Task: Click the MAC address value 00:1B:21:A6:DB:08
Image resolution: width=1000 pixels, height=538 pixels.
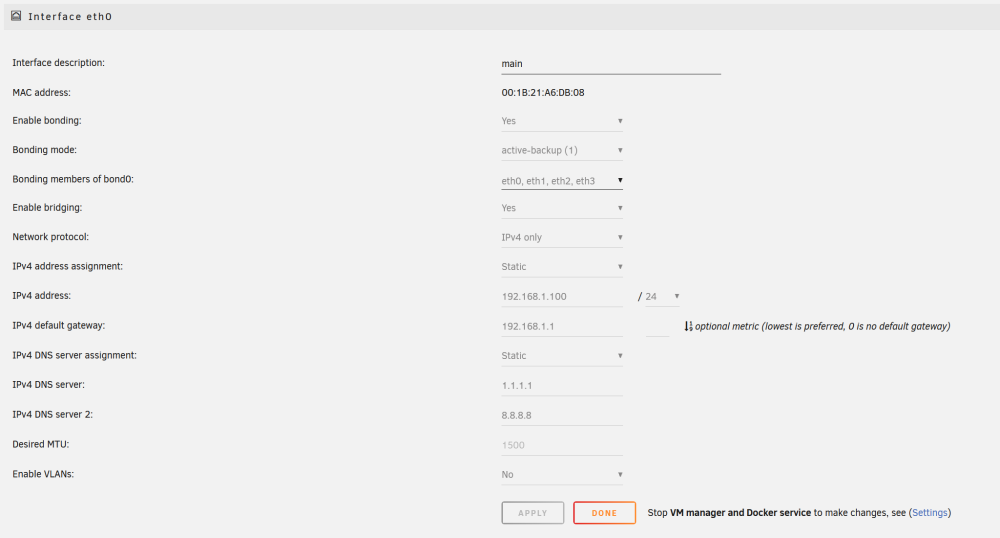Action: click(543, 92)
